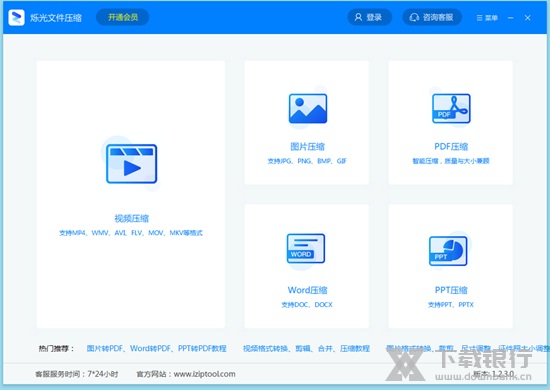This screenshot has width=550, height=390.
Task: Open the WORD compression icon
Action: 306,248
